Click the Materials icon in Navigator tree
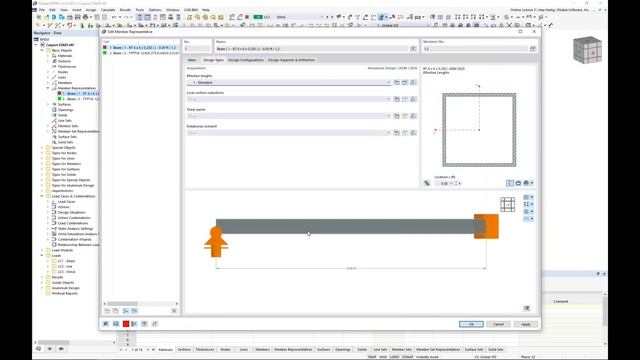The image size is (640, 360). pyautogui.click(x=54, y=56)
